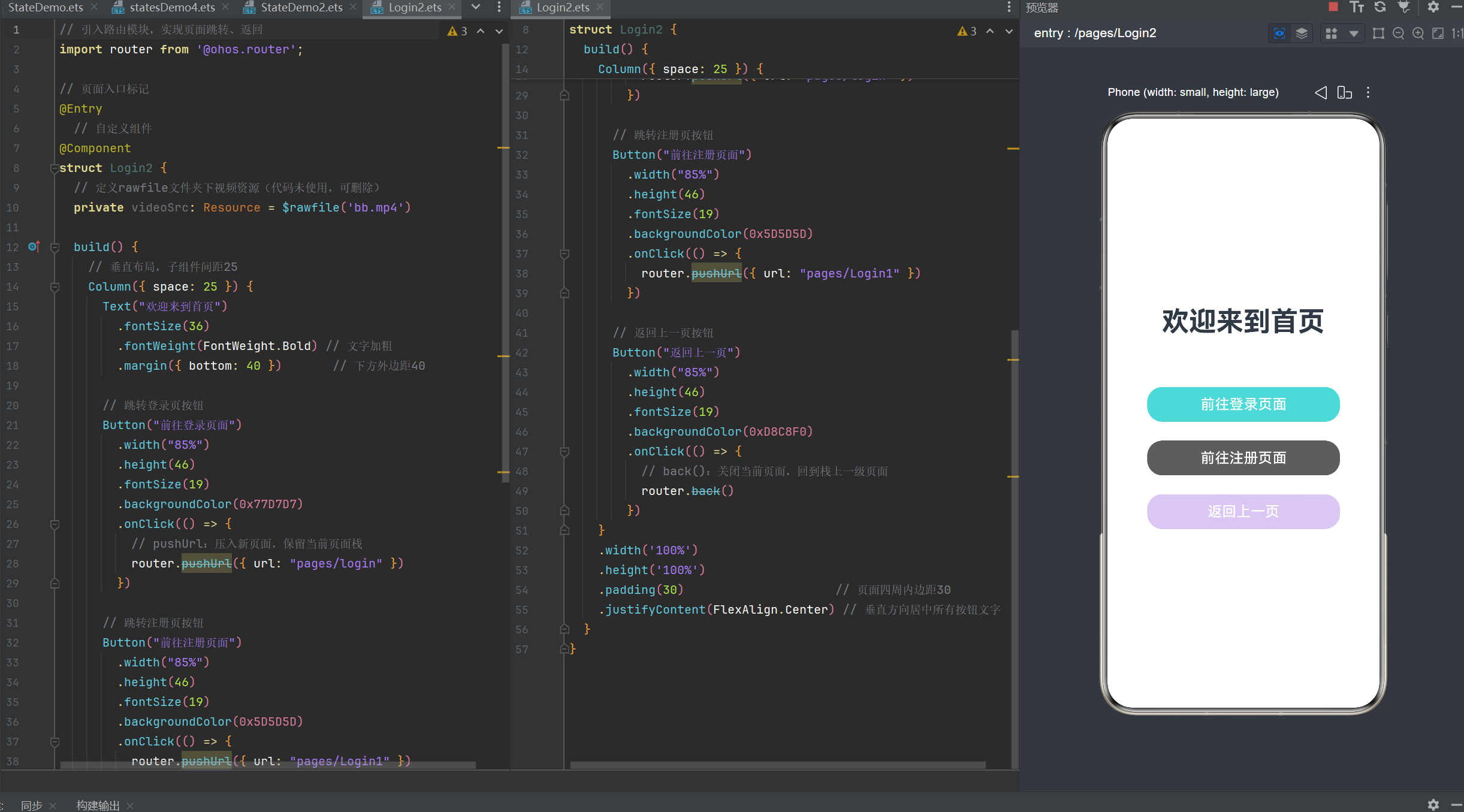Close the left Login2.ets tab
Image resolution: width=1464 pixels, height=812 pixels.
[452, 7]
